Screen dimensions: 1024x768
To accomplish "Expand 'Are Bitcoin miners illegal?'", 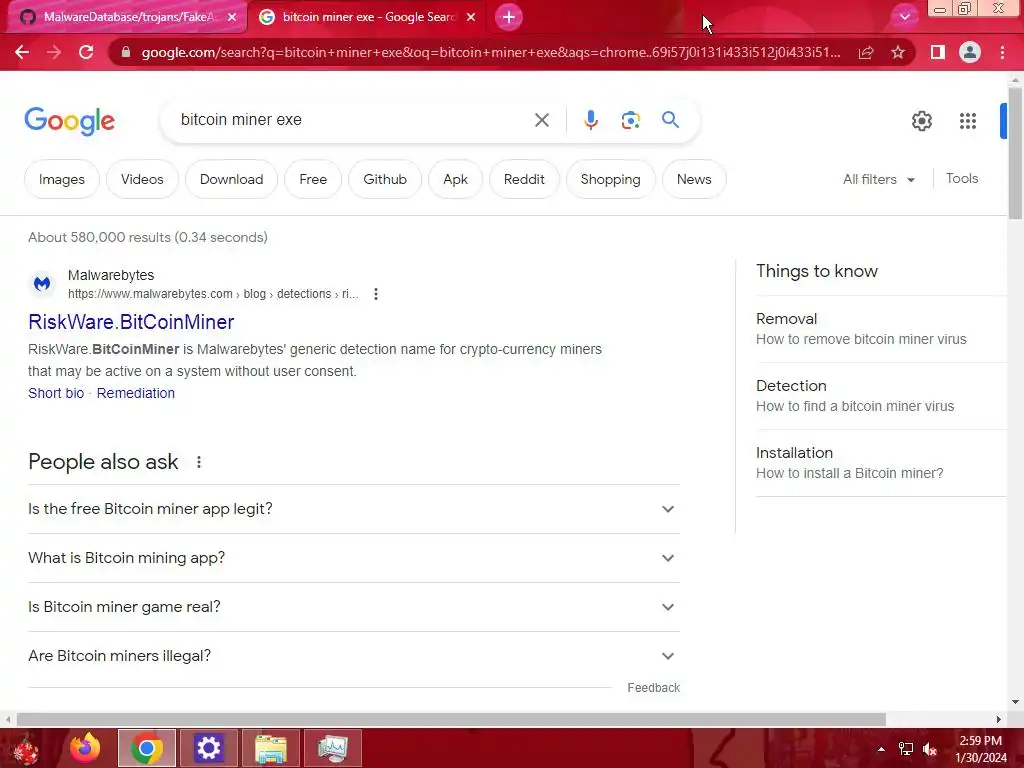I will 353,656.
